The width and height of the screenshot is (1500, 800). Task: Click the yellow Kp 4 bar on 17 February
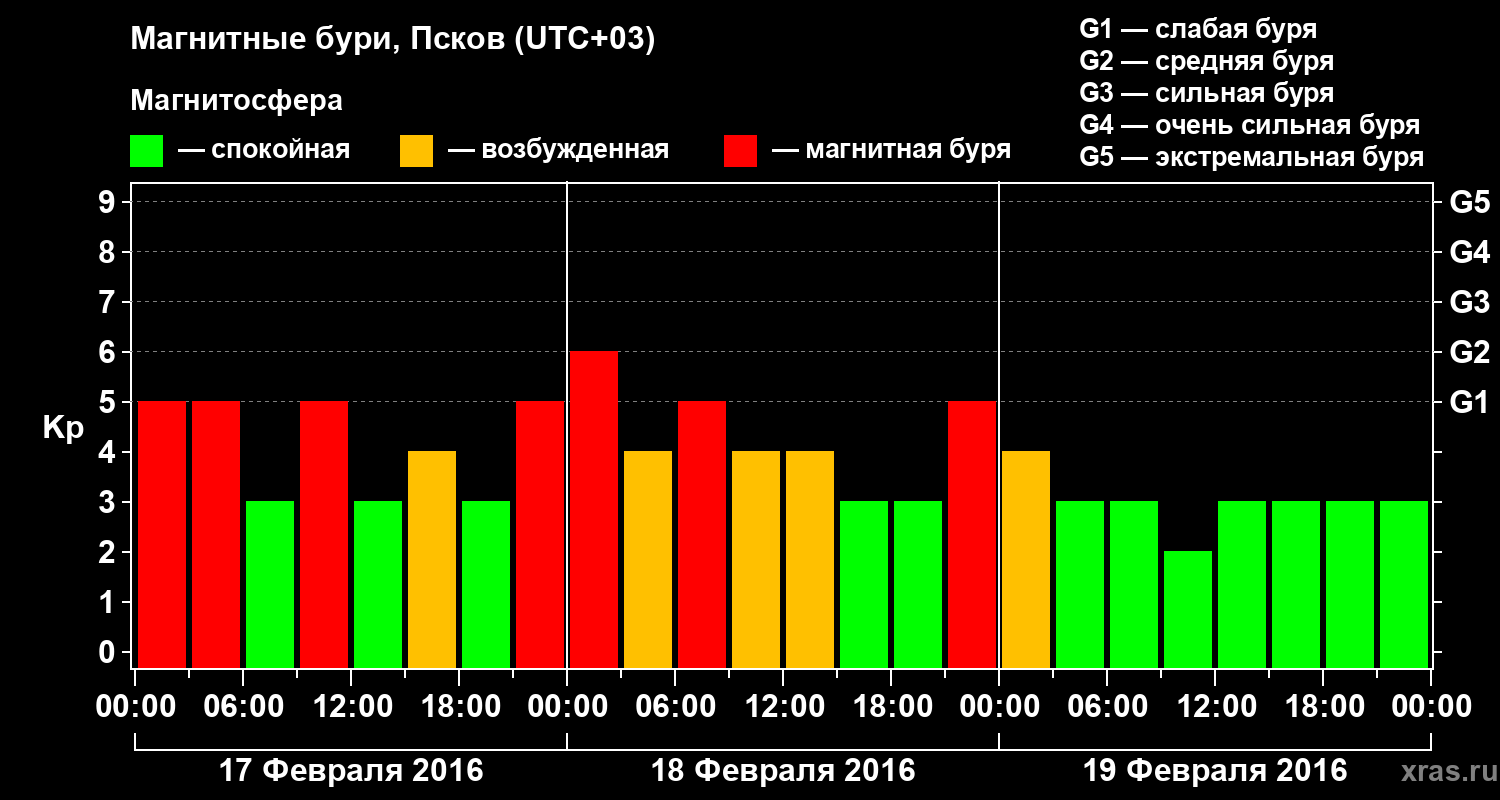[432, 560]
